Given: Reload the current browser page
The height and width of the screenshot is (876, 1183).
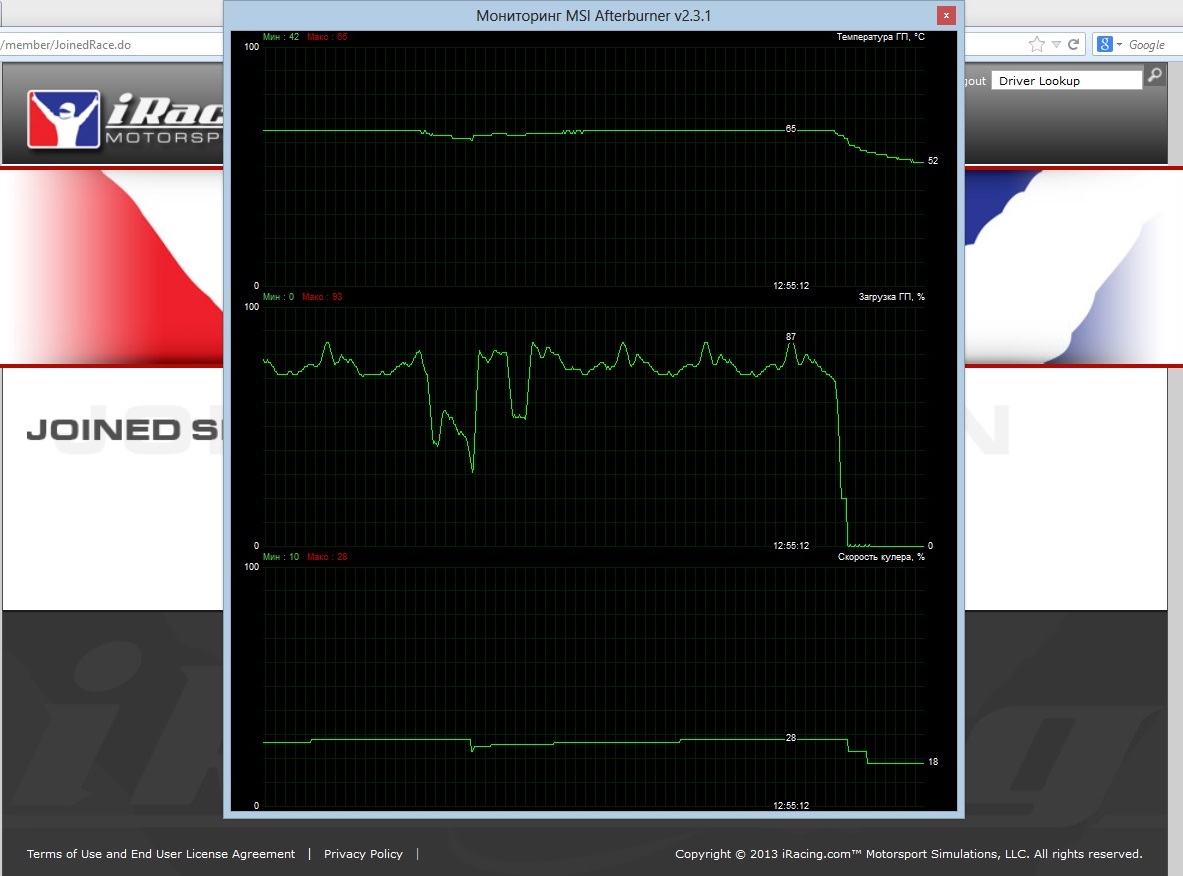Looking at the screenshot, I should tap(1074, 44).
